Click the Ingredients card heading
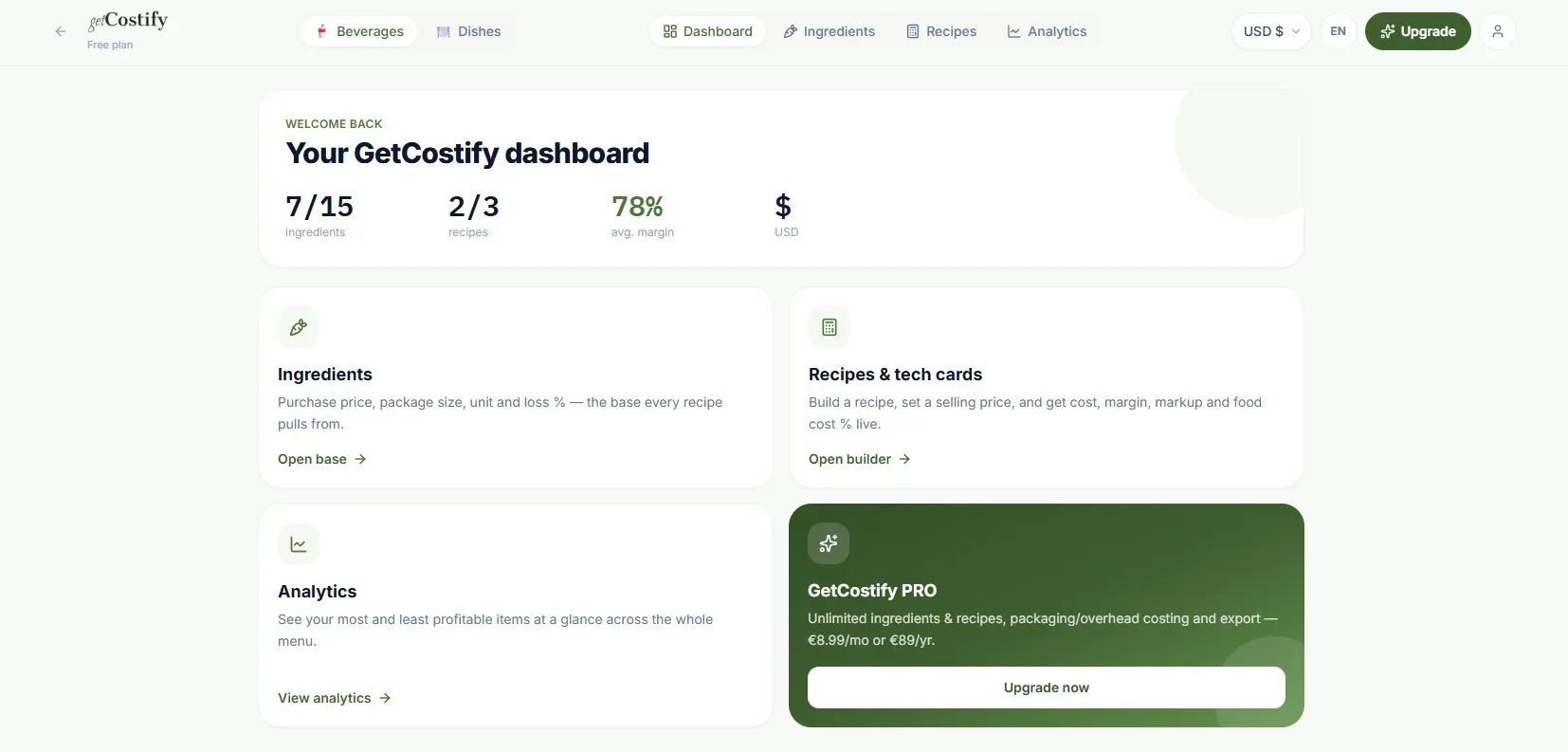This screenshot has width=1568, height=752. click(x=325, y=375)
